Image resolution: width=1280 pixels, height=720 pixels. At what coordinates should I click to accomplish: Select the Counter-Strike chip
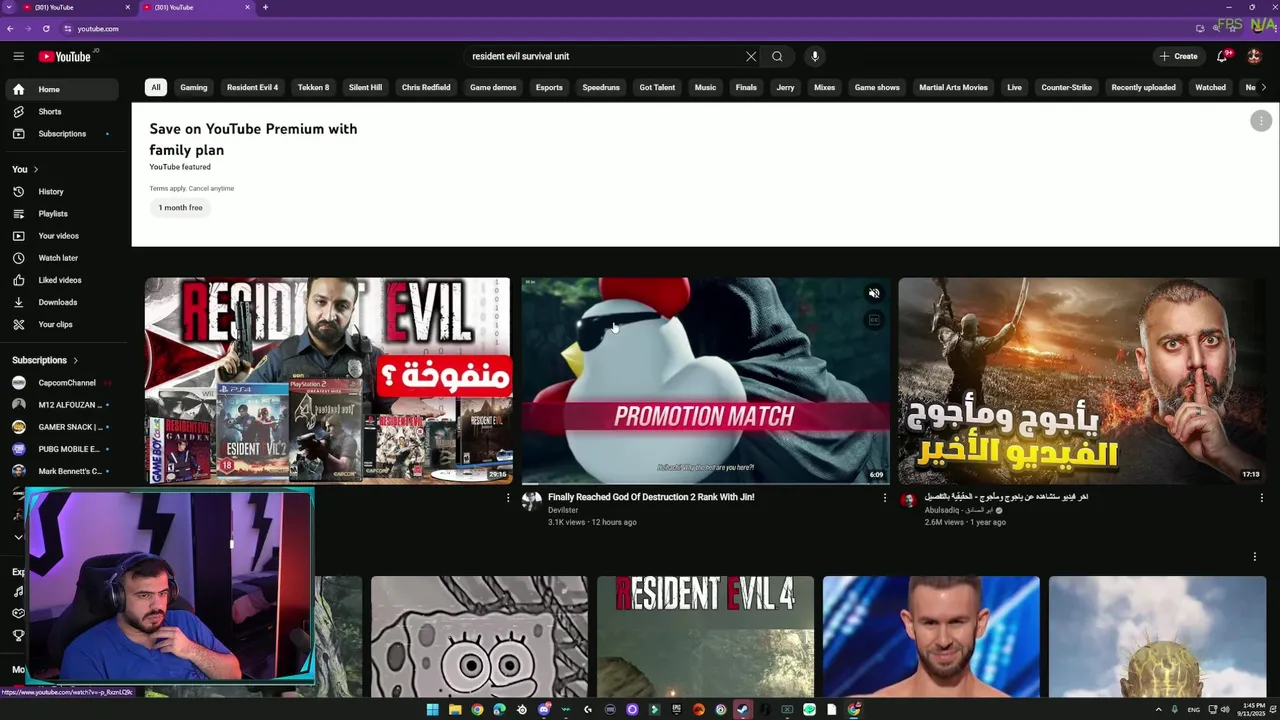click(x=1066, y=87)
